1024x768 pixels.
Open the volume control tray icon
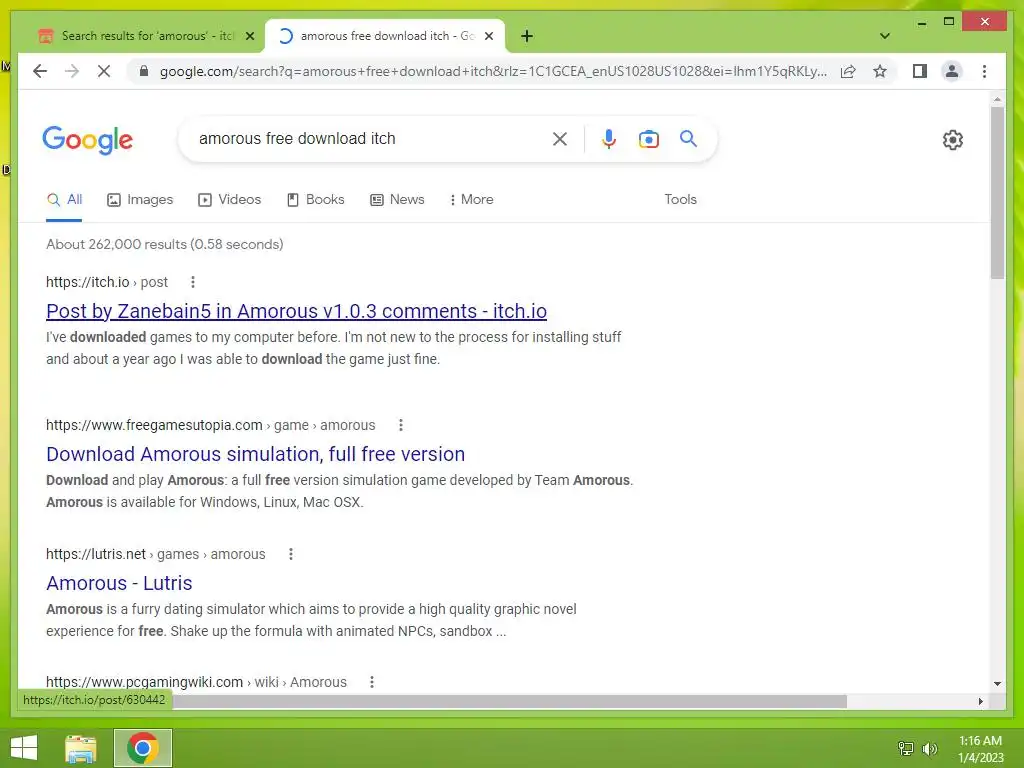click(x=929, y=748)
